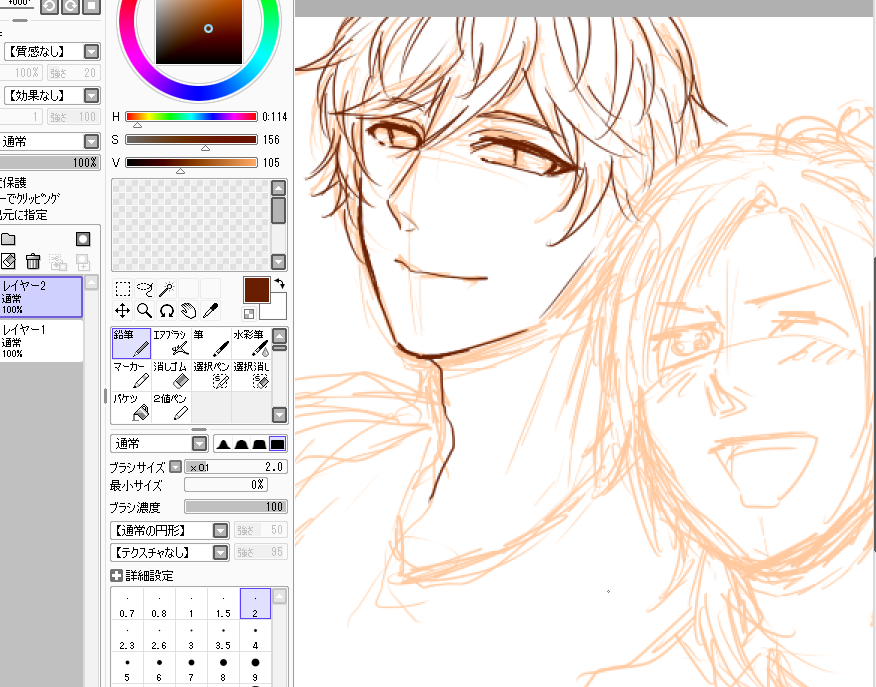Choose brush size preset 2.3
876x687 pixels.
[127, 636]
